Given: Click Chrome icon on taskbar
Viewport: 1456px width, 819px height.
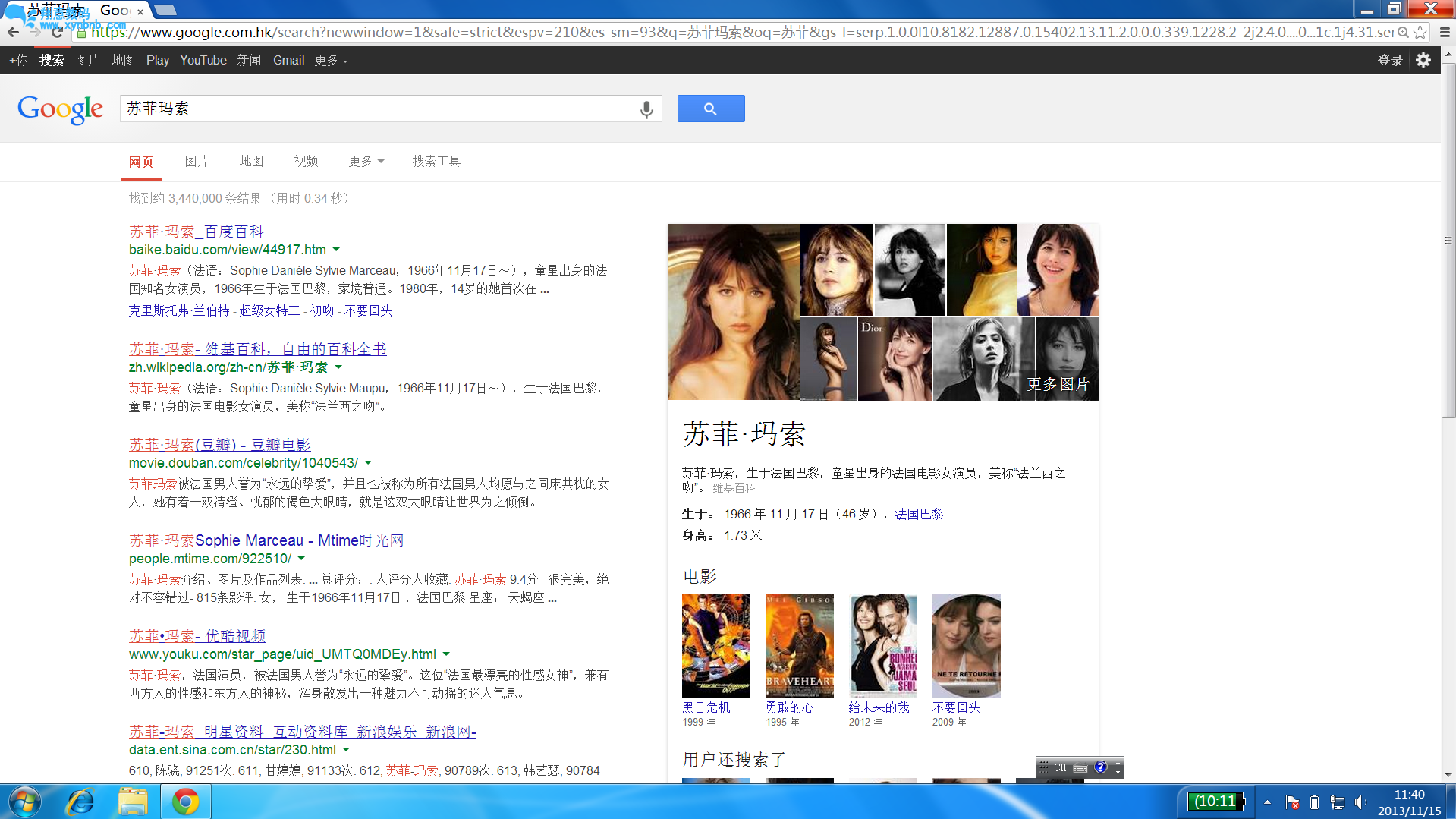Looking at the screenshot, I should tap(185, 802).
